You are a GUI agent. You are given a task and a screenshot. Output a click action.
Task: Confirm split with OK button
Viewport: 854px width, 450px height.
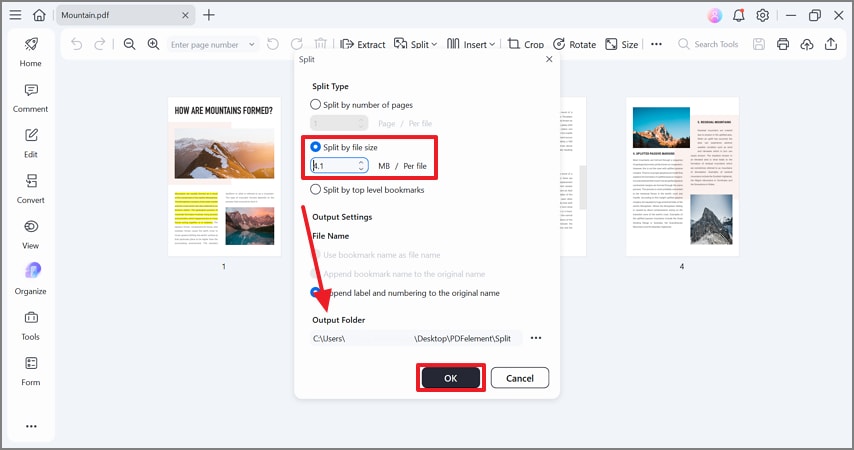[450, 378]
